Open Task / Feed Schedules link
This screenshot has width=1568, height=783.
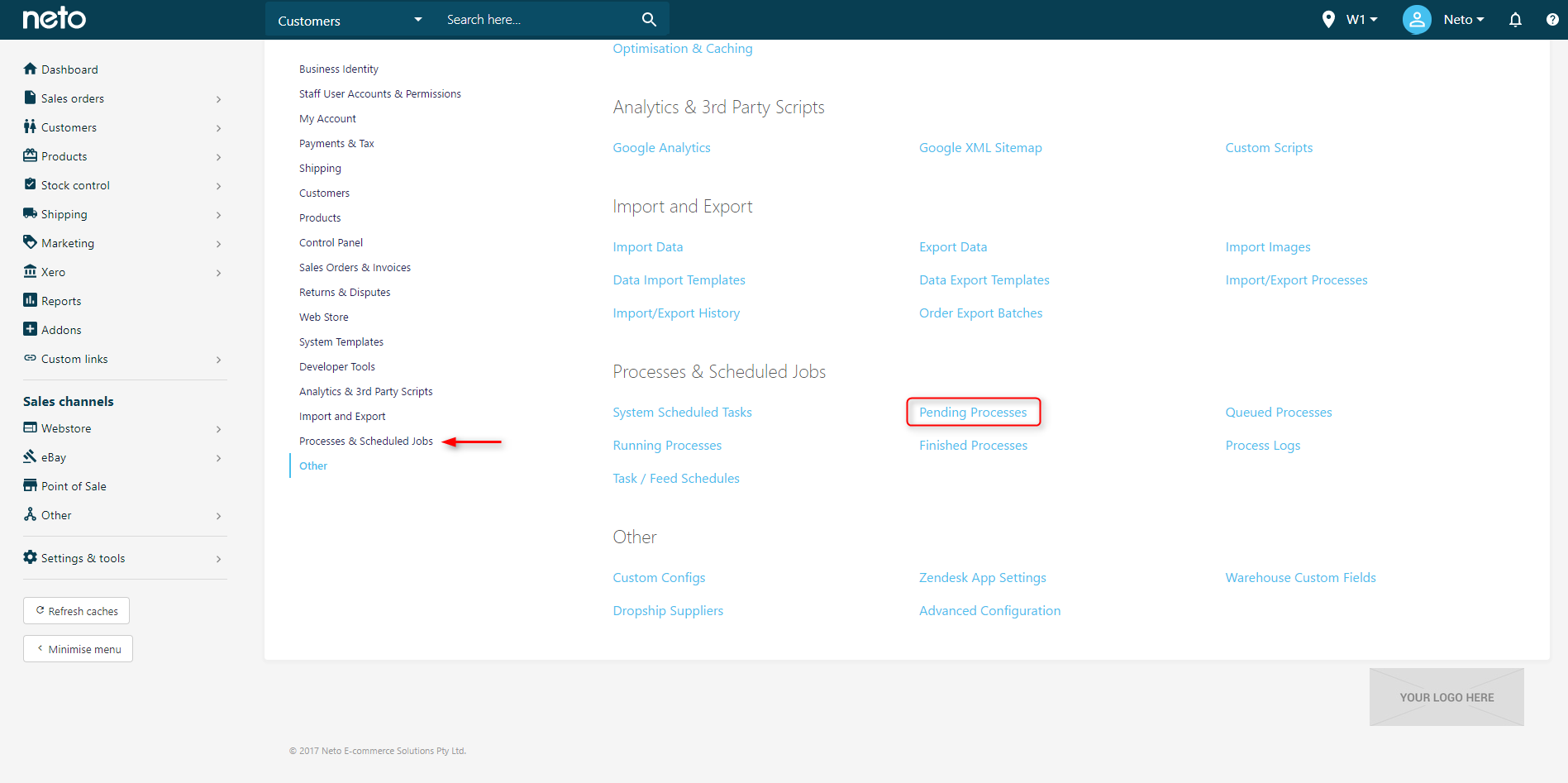(676, 478)
